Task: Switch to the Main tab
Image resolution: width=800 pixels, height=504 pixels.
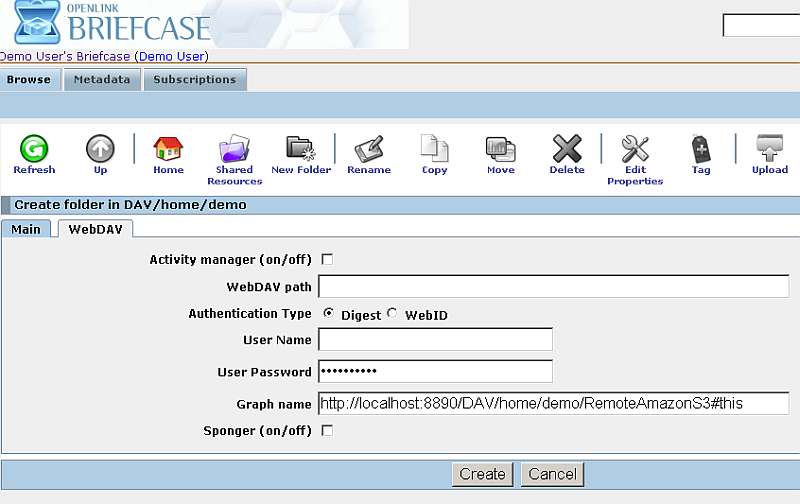Action: [26, 229]
